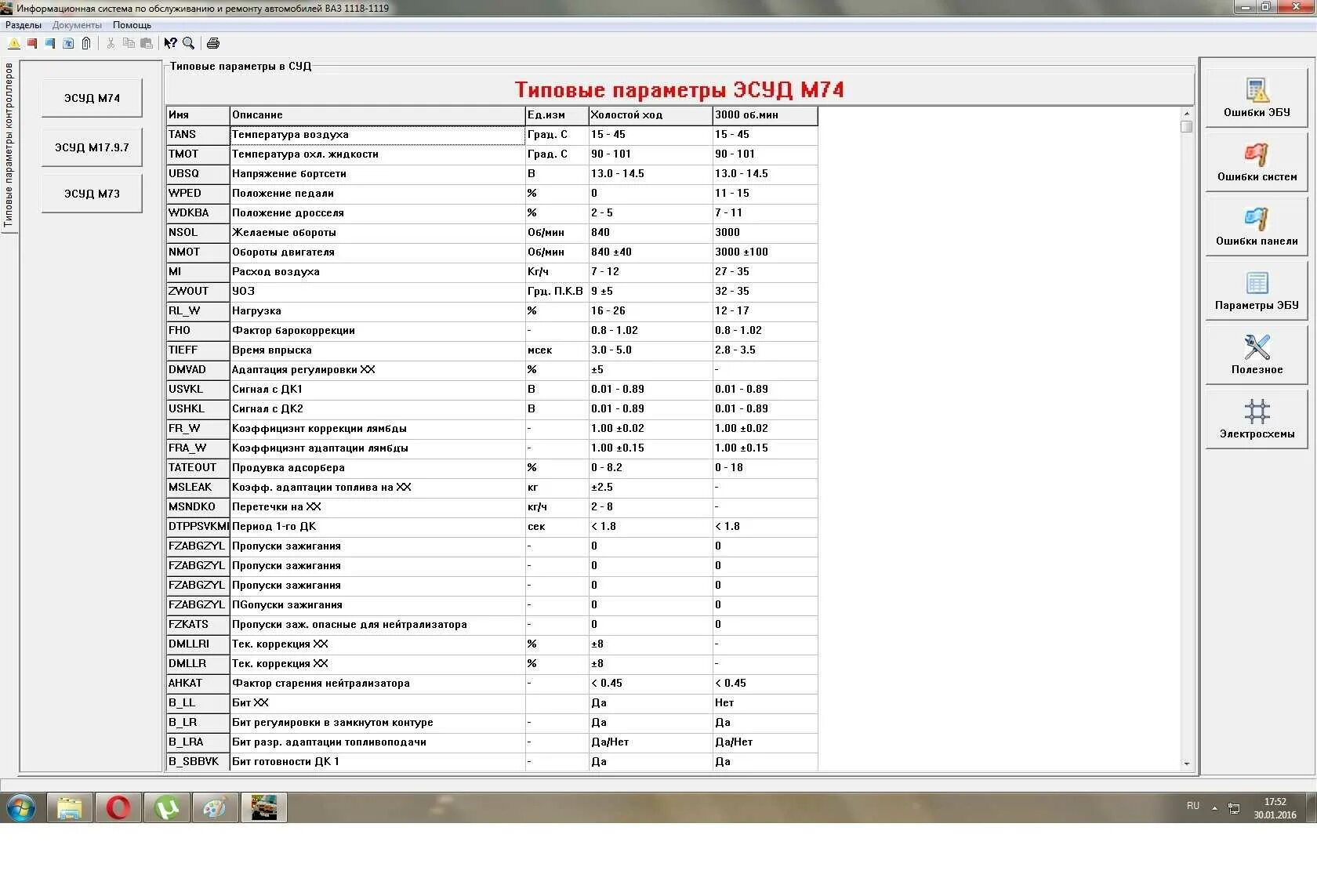Screen dimensions: 1317x896
Task: Select the Продувка адсорбера cell
Action: click(x=377, y=468)
